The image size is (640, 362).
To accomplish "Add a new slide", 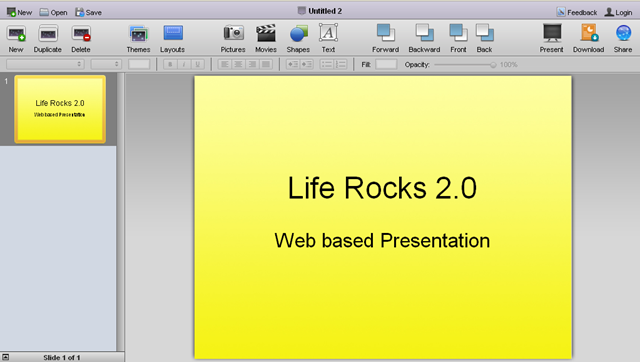I will tap(16, 39).
